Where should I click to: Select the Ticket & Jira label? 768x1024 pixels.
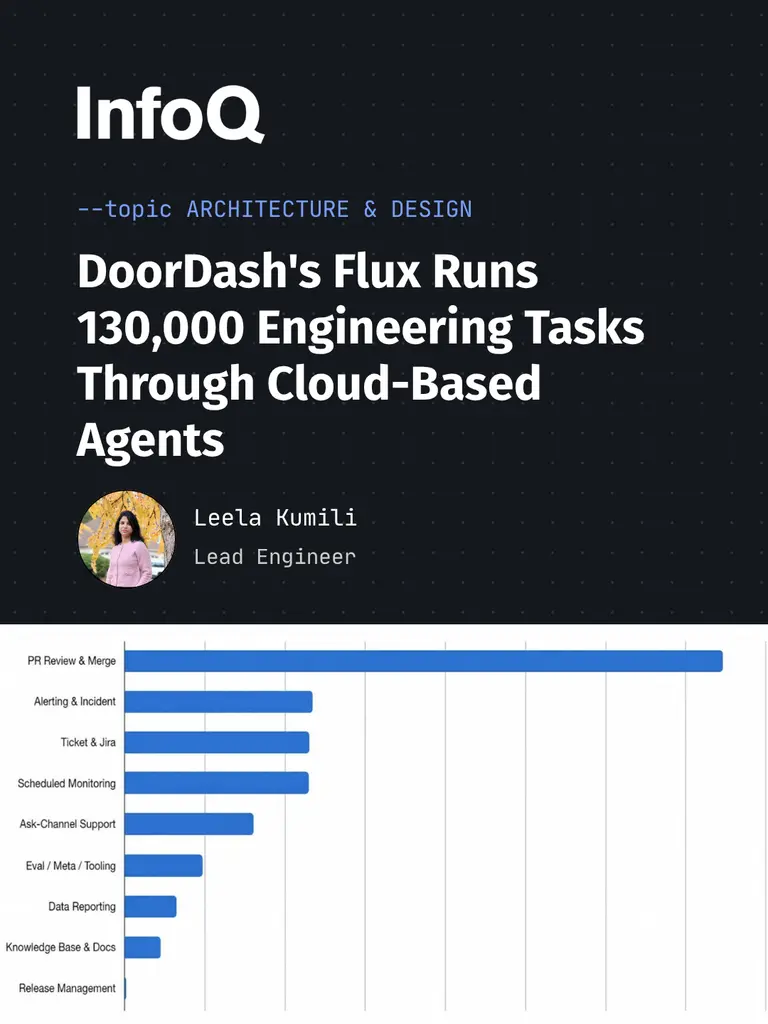tap(88, 743)
